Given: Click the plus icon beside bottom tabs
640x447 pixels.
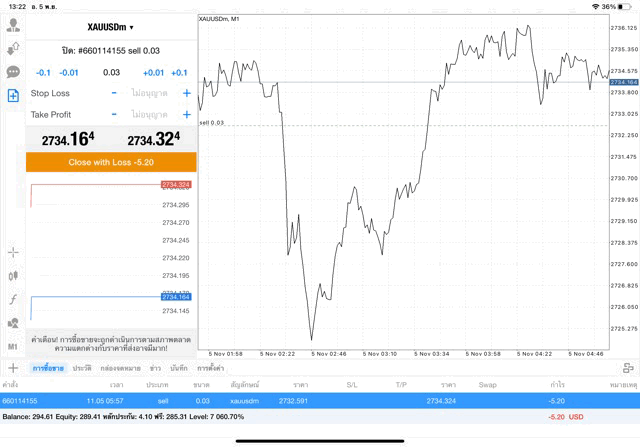Looking at the screenshot, I should (12, 368).
